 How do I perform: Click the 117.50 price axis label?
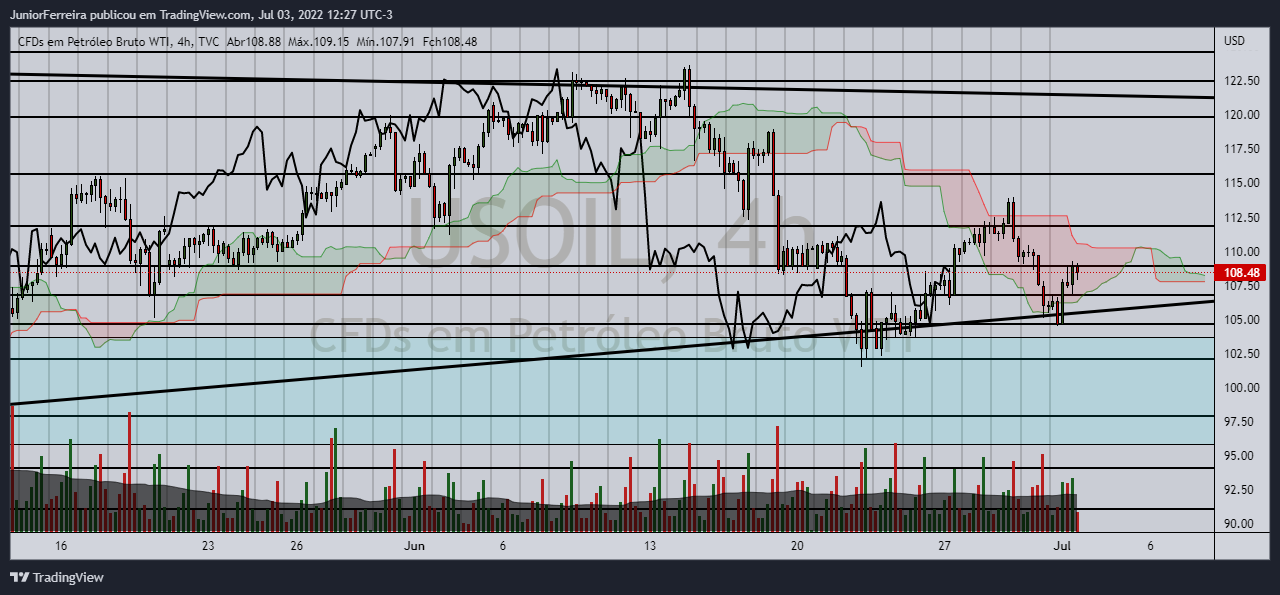1241,149
